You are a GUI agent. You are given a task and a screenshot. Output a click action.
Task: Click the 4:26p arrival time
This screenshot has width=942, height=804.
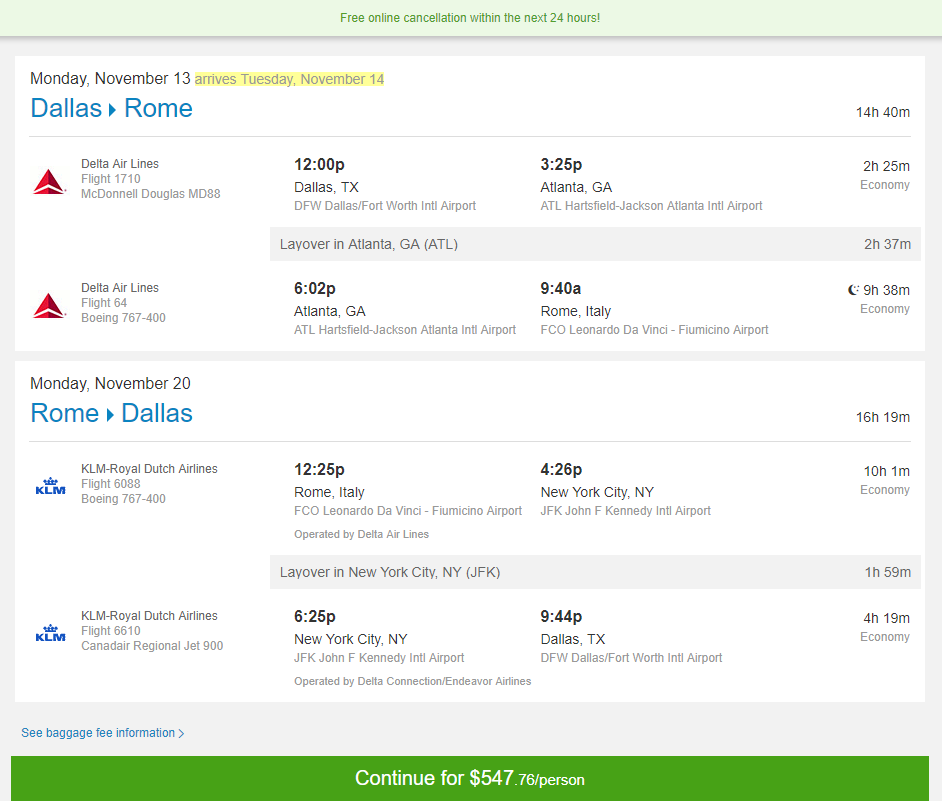561,470
